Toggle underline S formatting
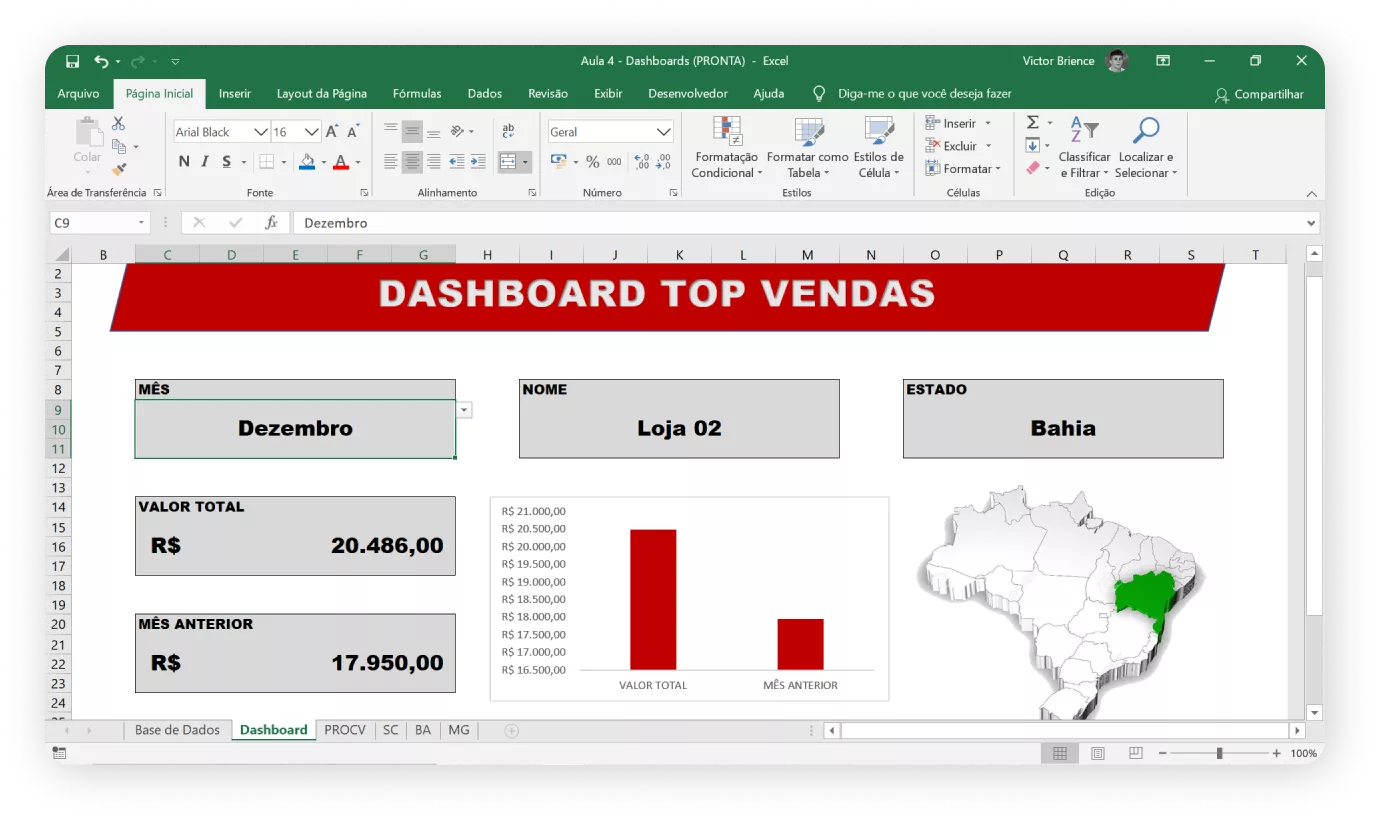Image resolution: width=1380 pixels, height=820 pixels. tap(227, 161)
